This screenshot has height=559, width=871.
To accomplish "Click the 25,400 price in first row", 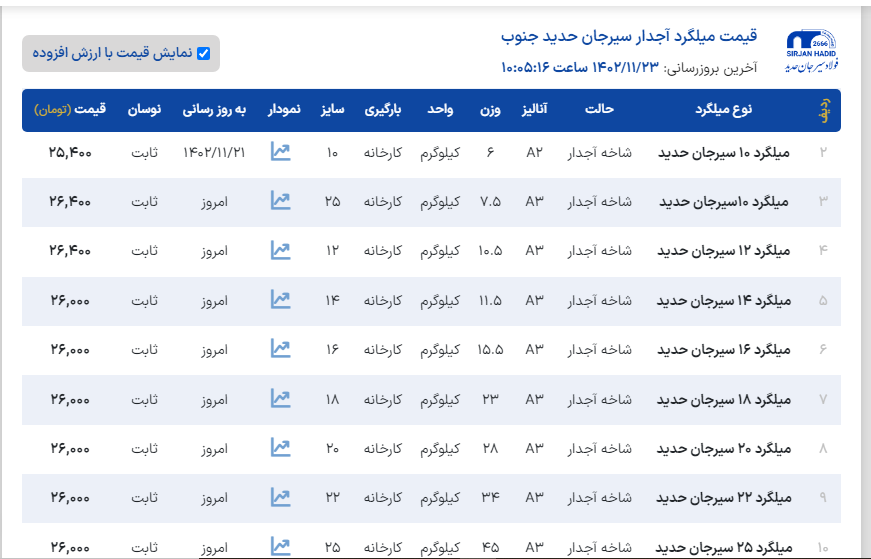I will click(x=69, y=152).
